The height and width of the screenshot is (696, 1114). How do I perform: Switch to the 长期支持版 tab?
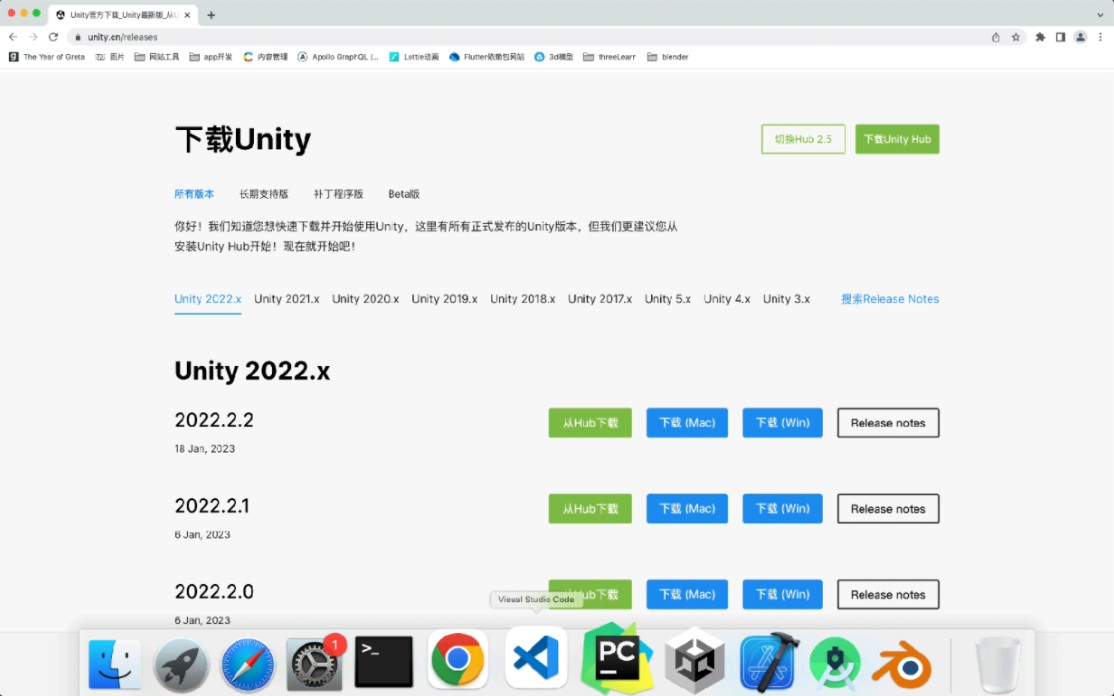click(264, 193)
